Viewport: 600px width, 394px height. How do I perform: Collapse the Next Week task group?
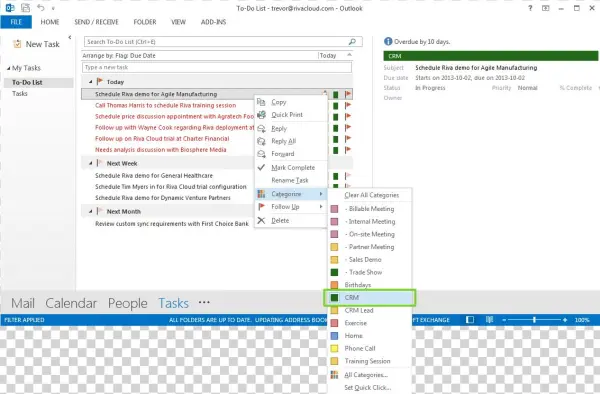91,163
